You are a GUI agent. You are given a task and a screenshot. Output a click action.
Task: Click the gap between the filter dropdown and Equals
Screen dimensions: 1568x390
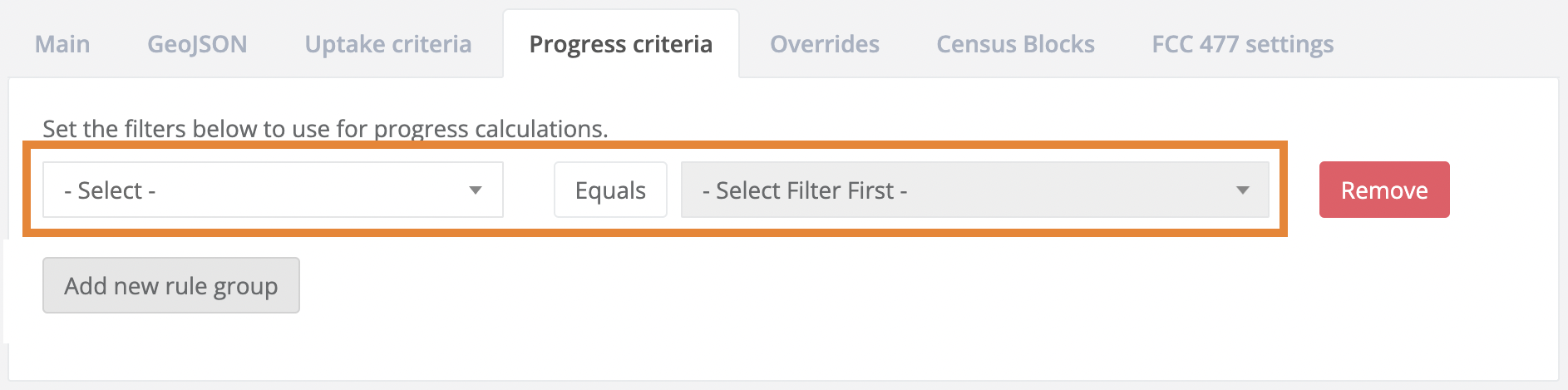pyautogui.click(x=529, y=190)
